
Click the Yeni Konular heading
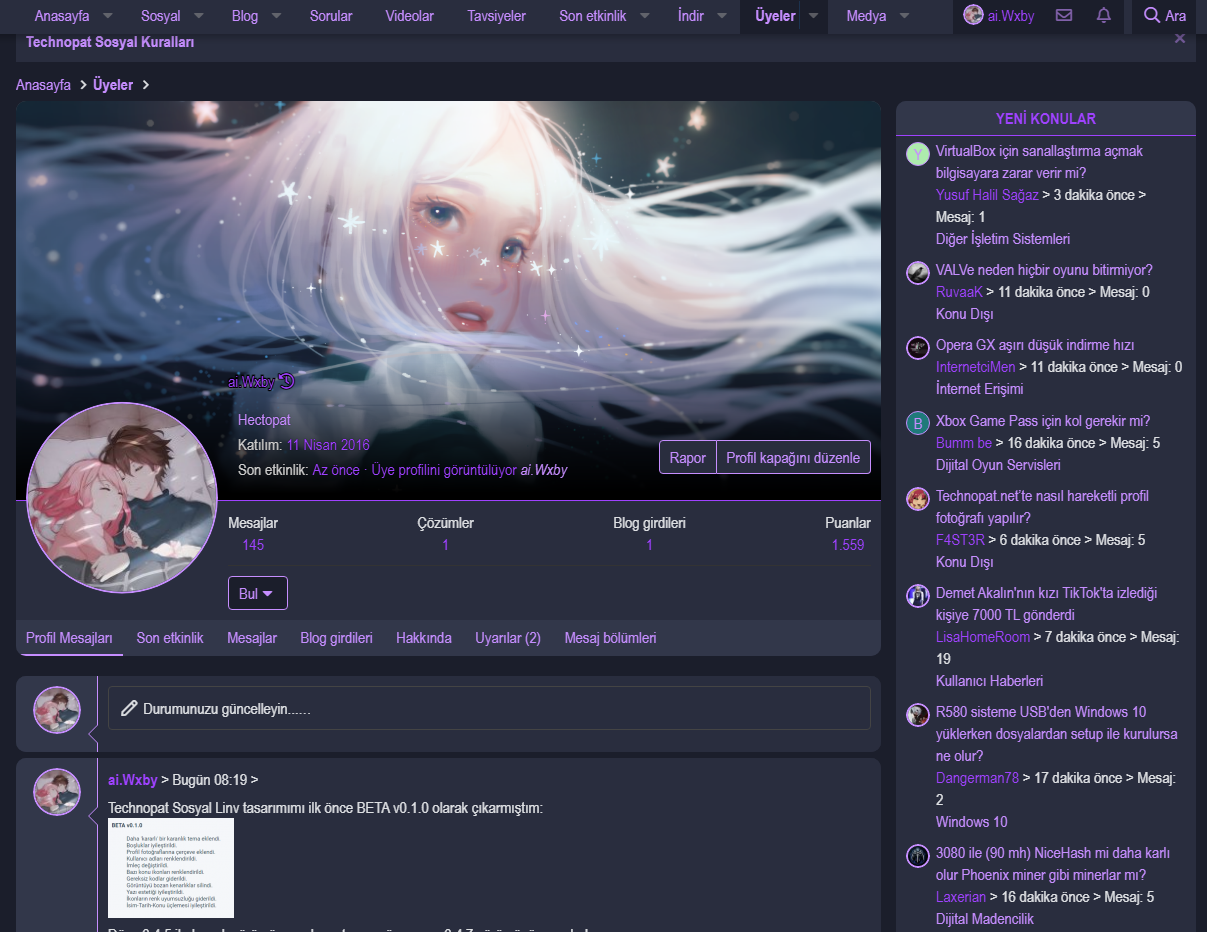click(x=1045, y=118)
